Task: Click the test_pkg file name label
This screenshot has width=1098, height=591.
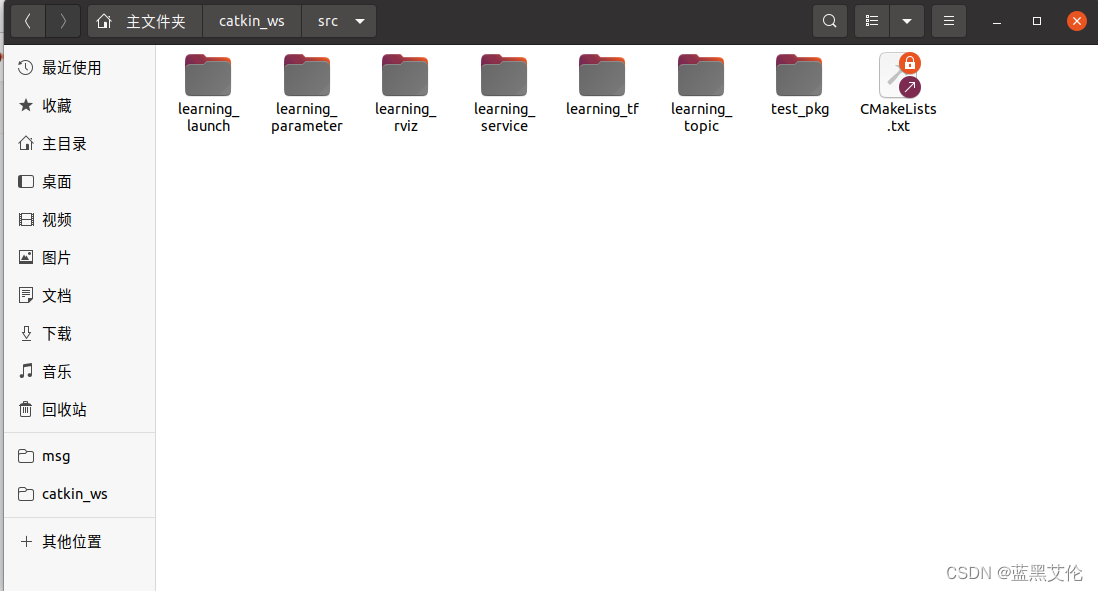Action: tap(800, 109)
